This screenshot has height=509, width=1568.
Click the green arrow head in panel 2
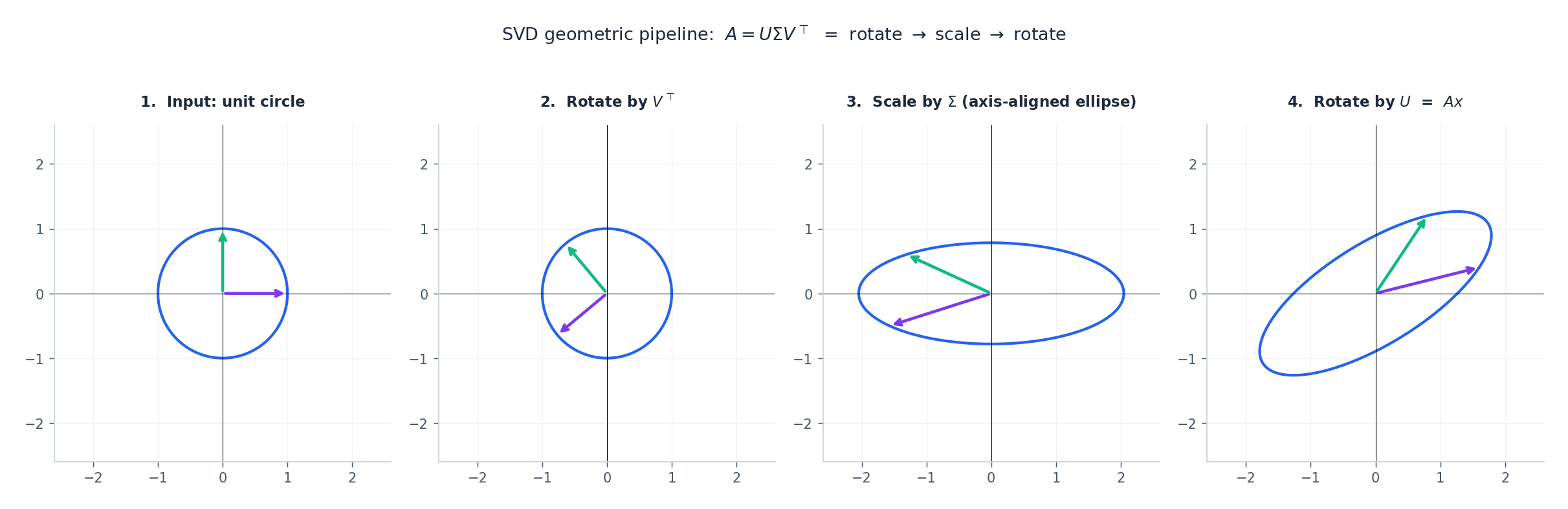coord(571,251)
